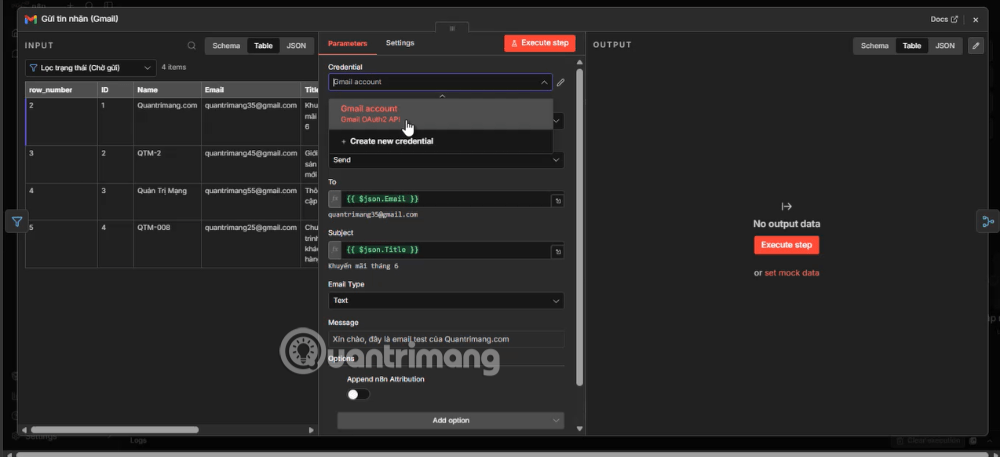The image size is (1000, 457).
Task: Click the set mock data link
Action: 791,273
